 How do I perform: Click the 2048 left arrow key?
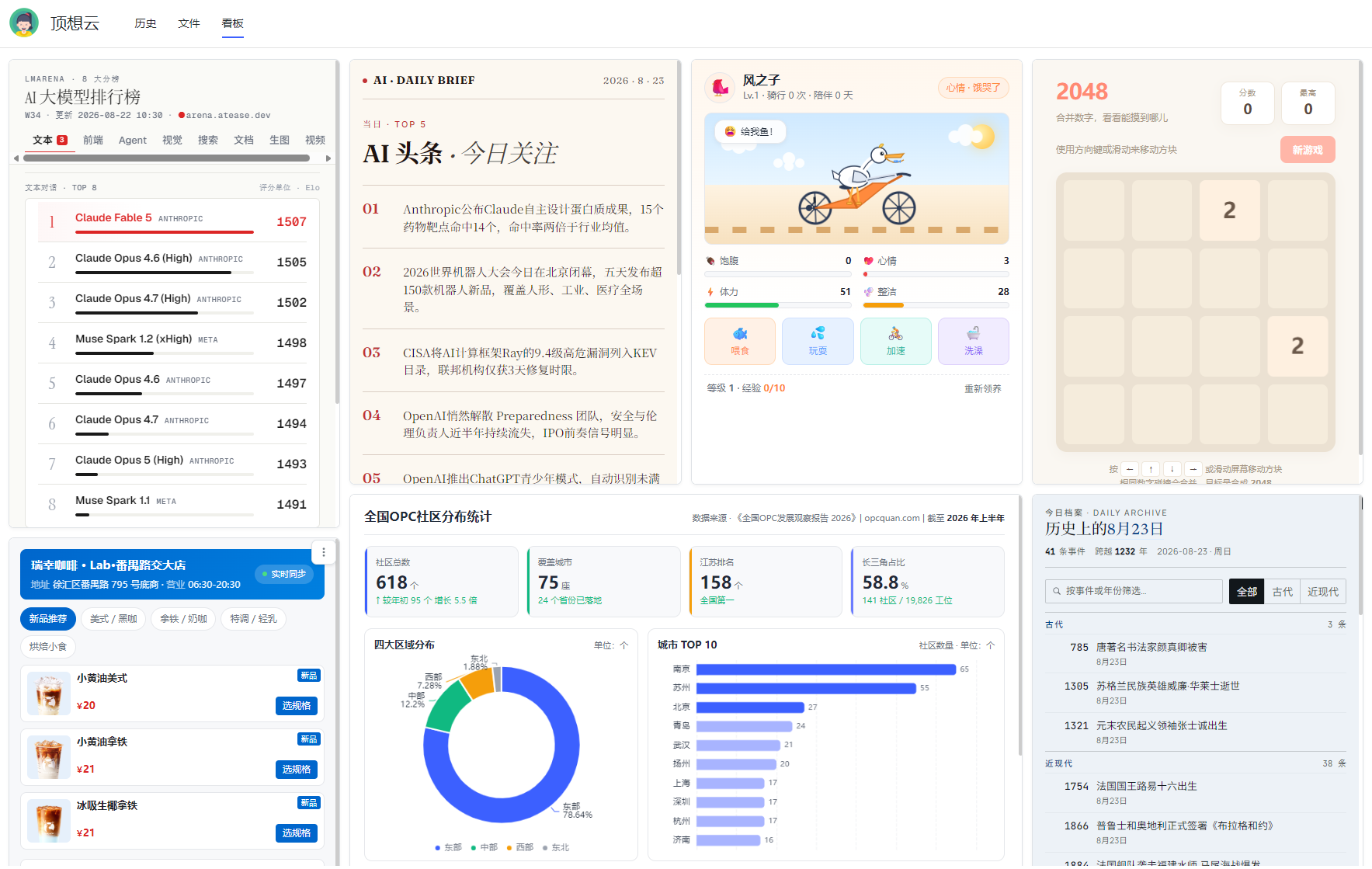(x=1130, y=469)
